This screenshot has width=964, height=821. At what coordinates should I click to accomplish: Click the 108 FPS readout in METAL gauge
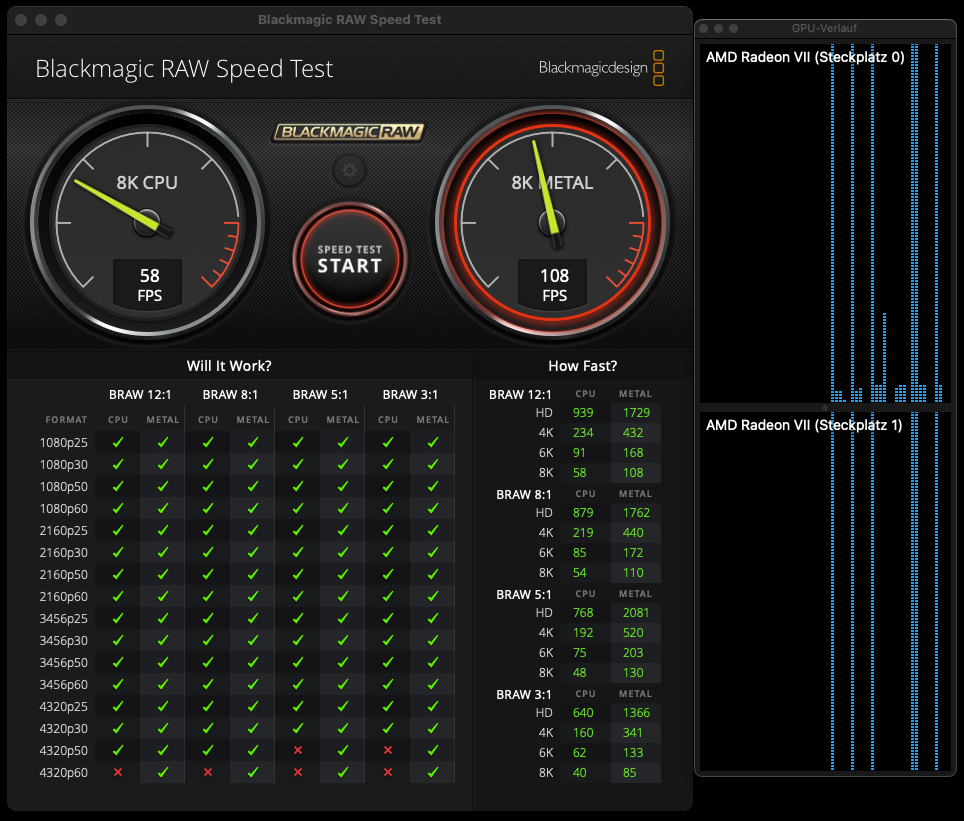[554, 284]
